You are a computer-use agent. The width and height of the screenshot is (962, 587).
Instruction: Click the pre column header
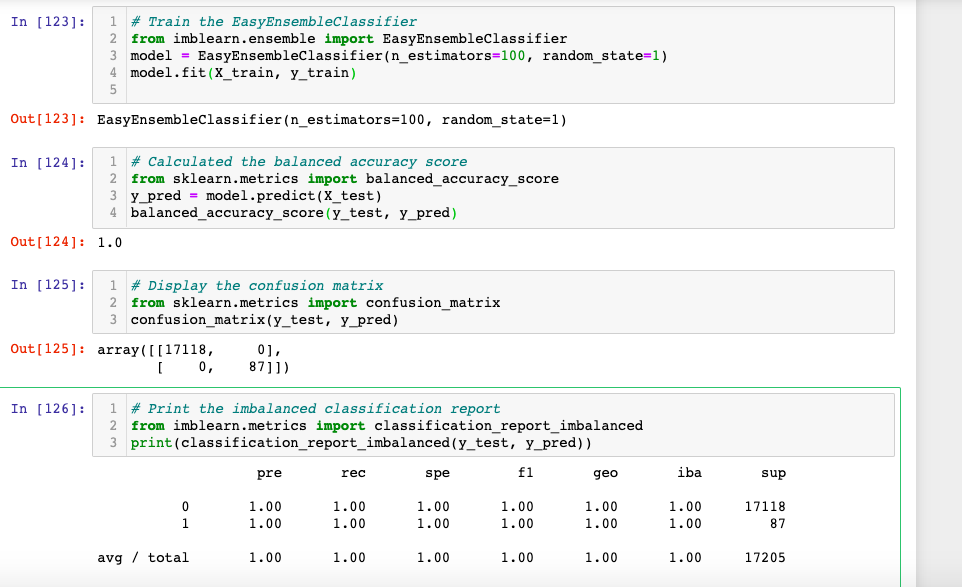pos(269,473)
